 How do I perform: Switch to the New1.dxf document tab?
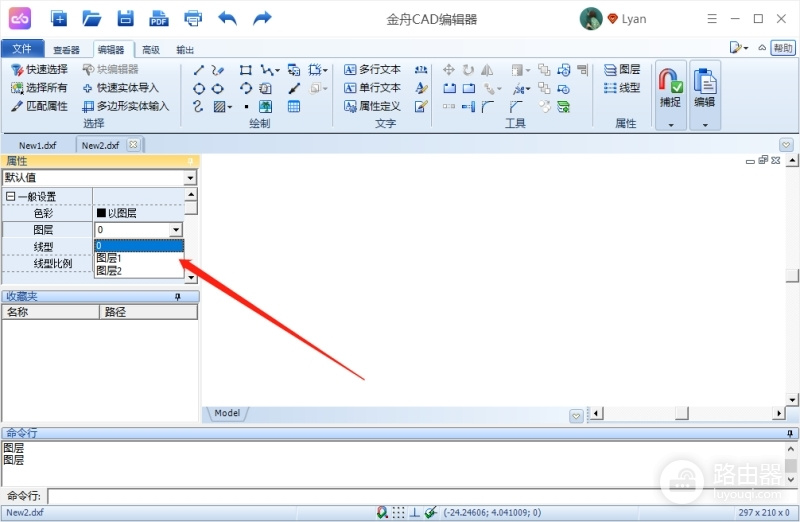(38, 145)
